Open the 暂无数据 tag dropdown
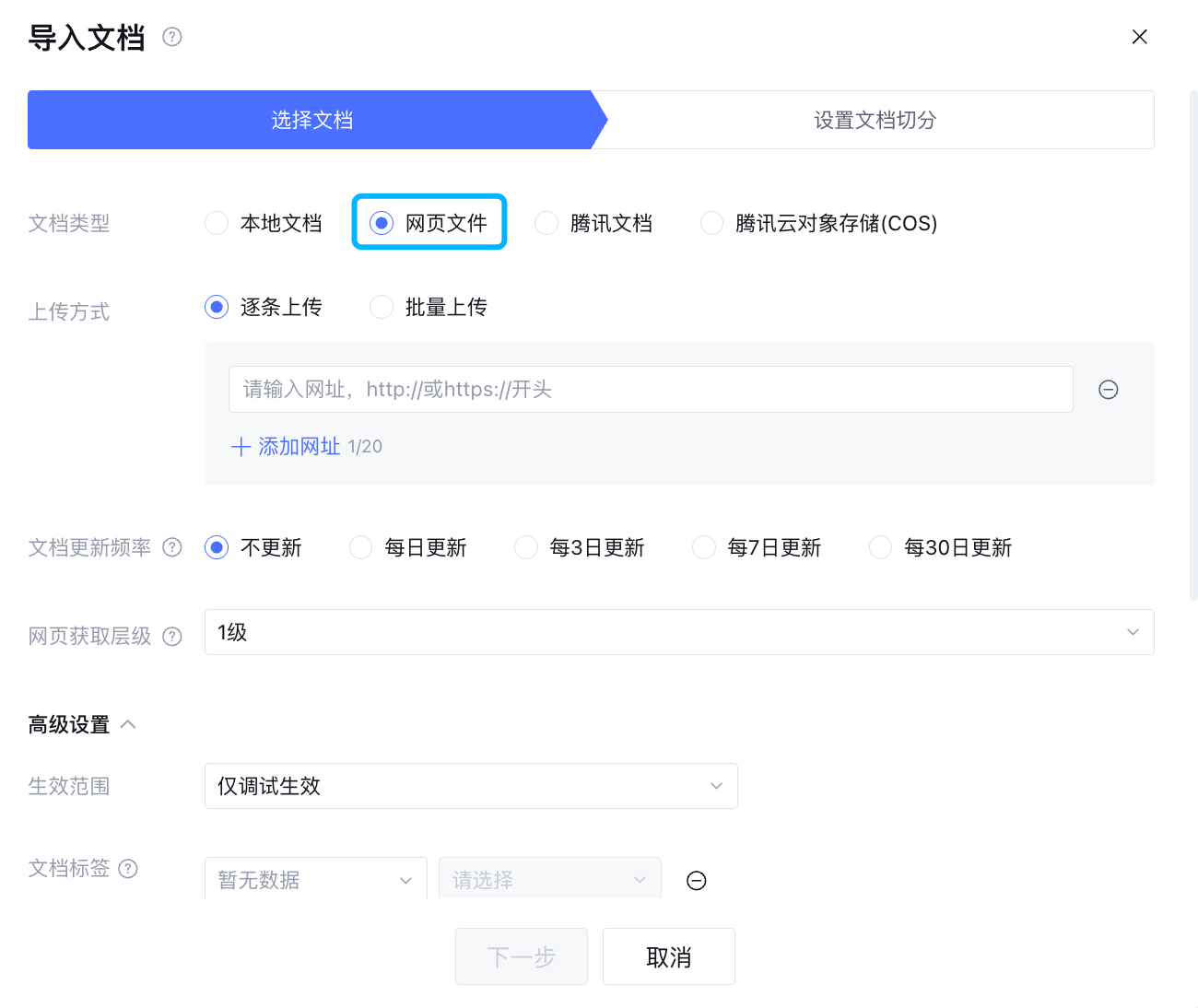1198x1008 pixels. [315, 880]
